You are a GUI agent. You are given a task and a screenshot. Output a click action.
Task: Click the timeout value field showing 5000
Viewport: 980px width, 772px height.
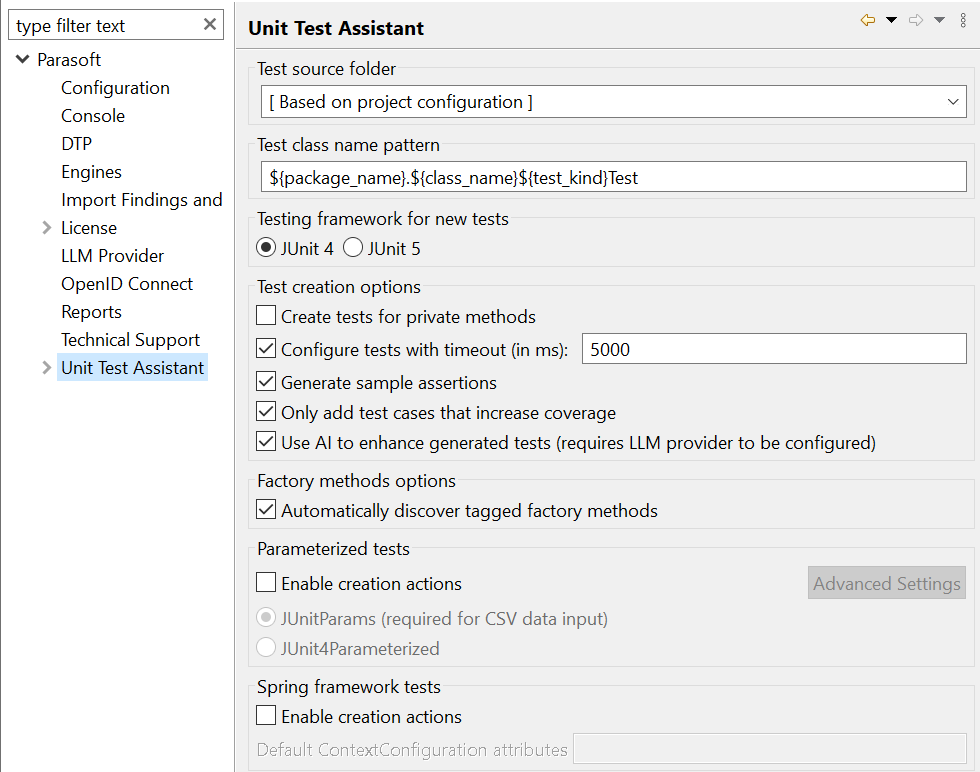pyautogui.click(x=774, y=349)
